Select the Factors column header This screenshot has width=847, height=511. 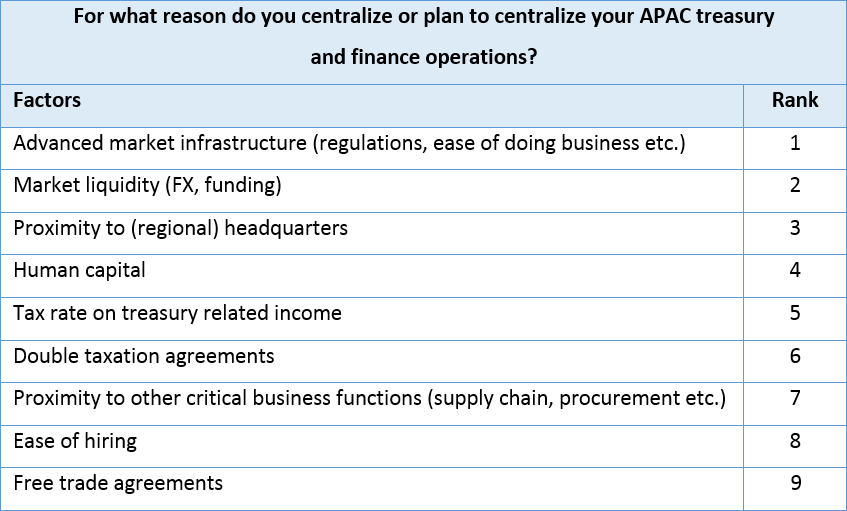tap(47, 100)
